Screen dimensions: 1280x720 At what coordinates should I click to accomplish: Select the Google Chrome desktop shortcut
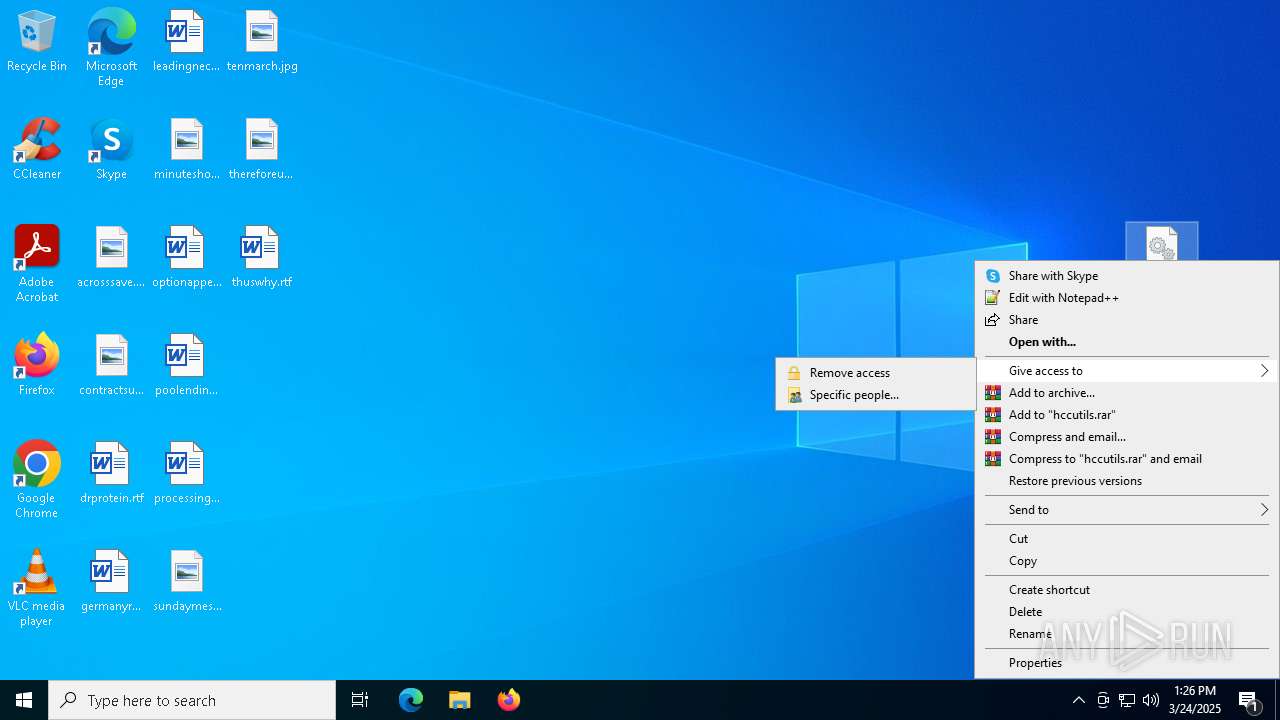37,480
